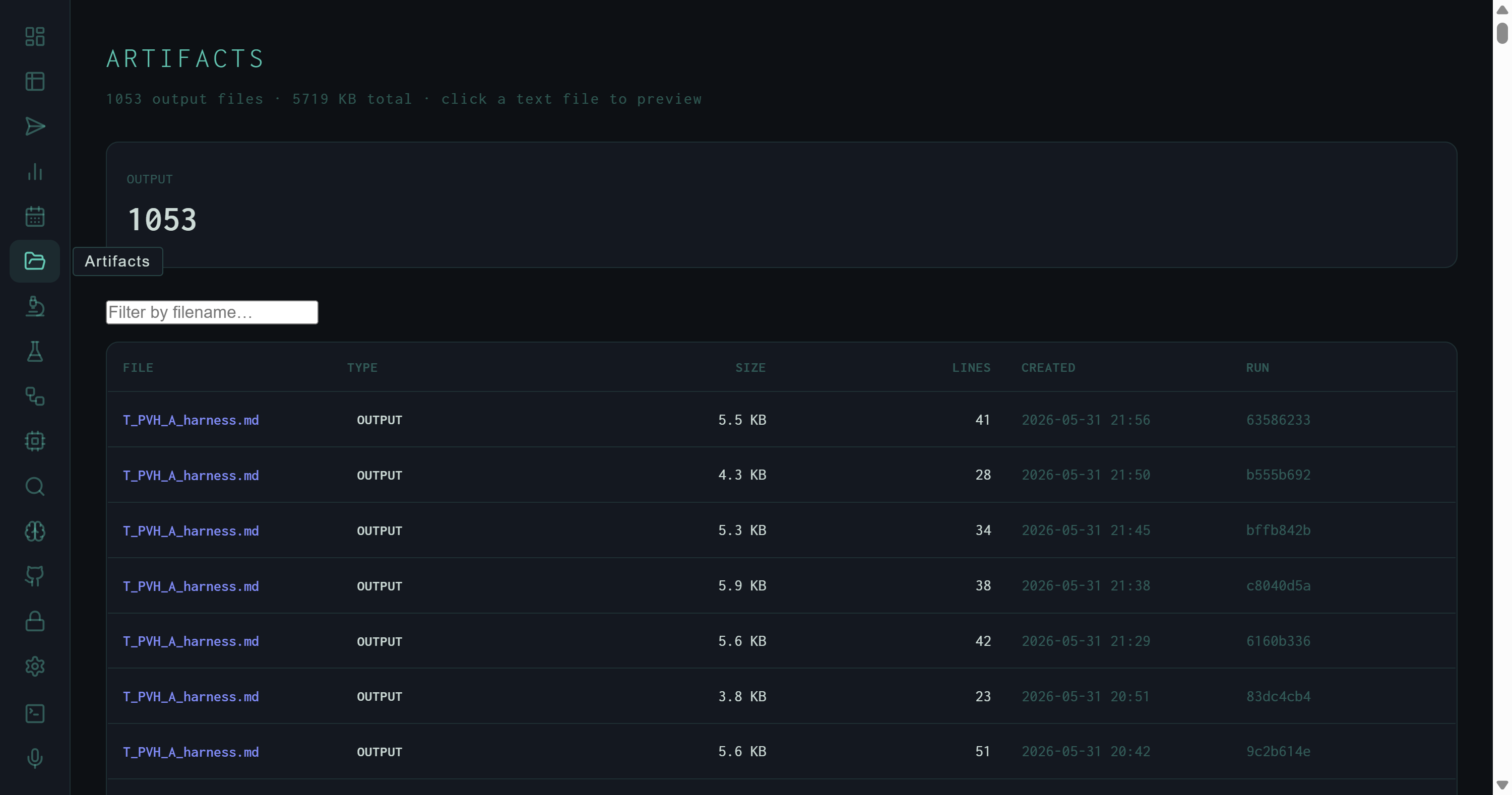
Task: Open the table layout icon in sidebar
Action: [x=35, y=82]
